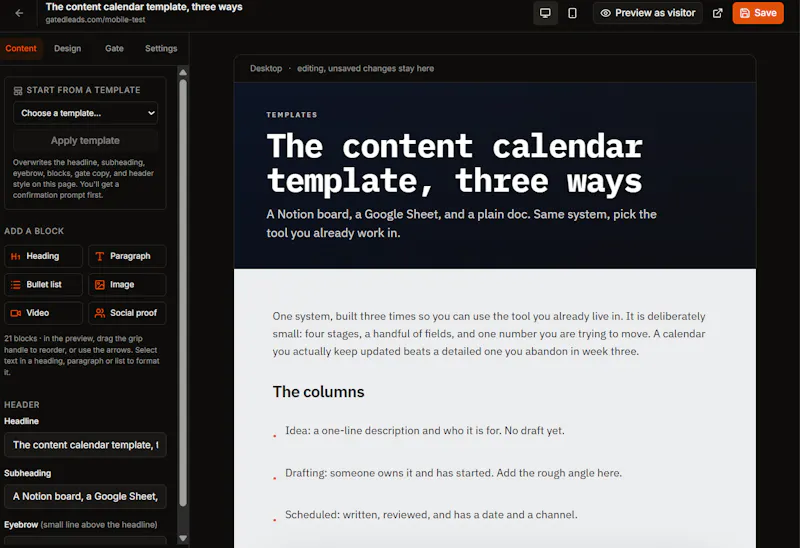Open the Choose a template dropdown
This screenshot has width=800, height=548.
[x=85, y=113]
